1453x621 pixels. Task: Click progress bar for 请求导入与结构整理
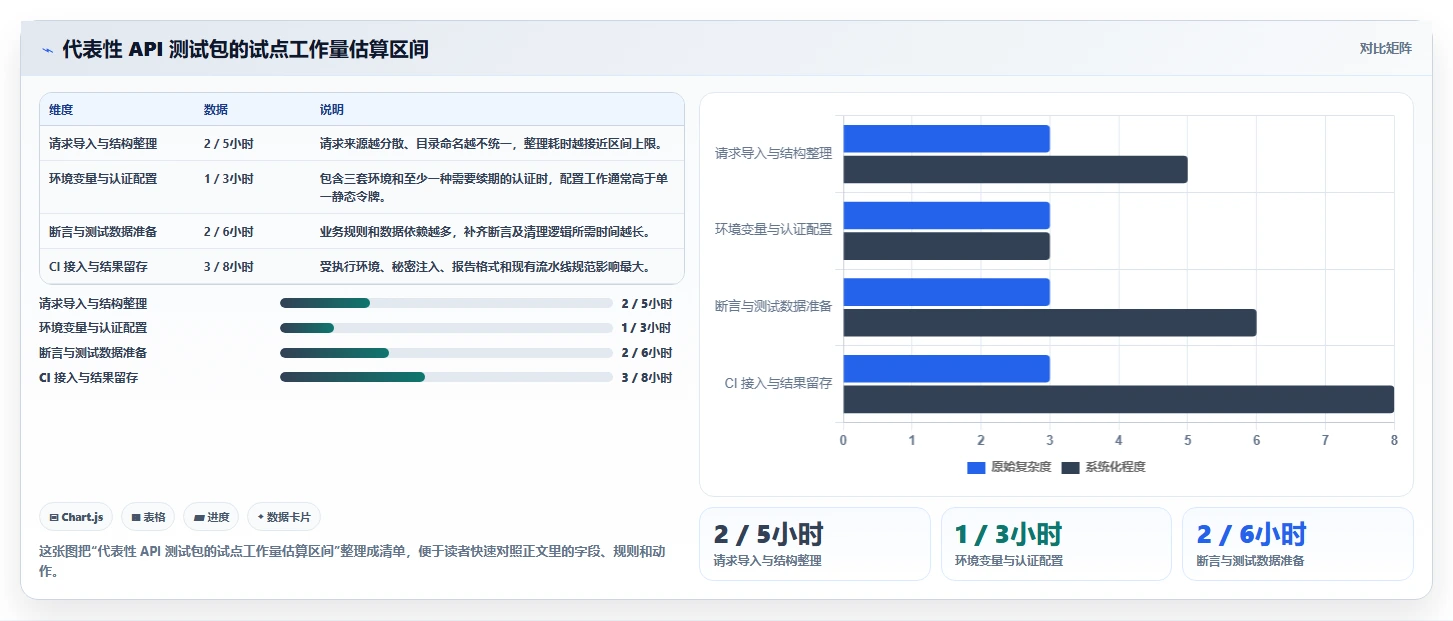click(x=446, y=303)
